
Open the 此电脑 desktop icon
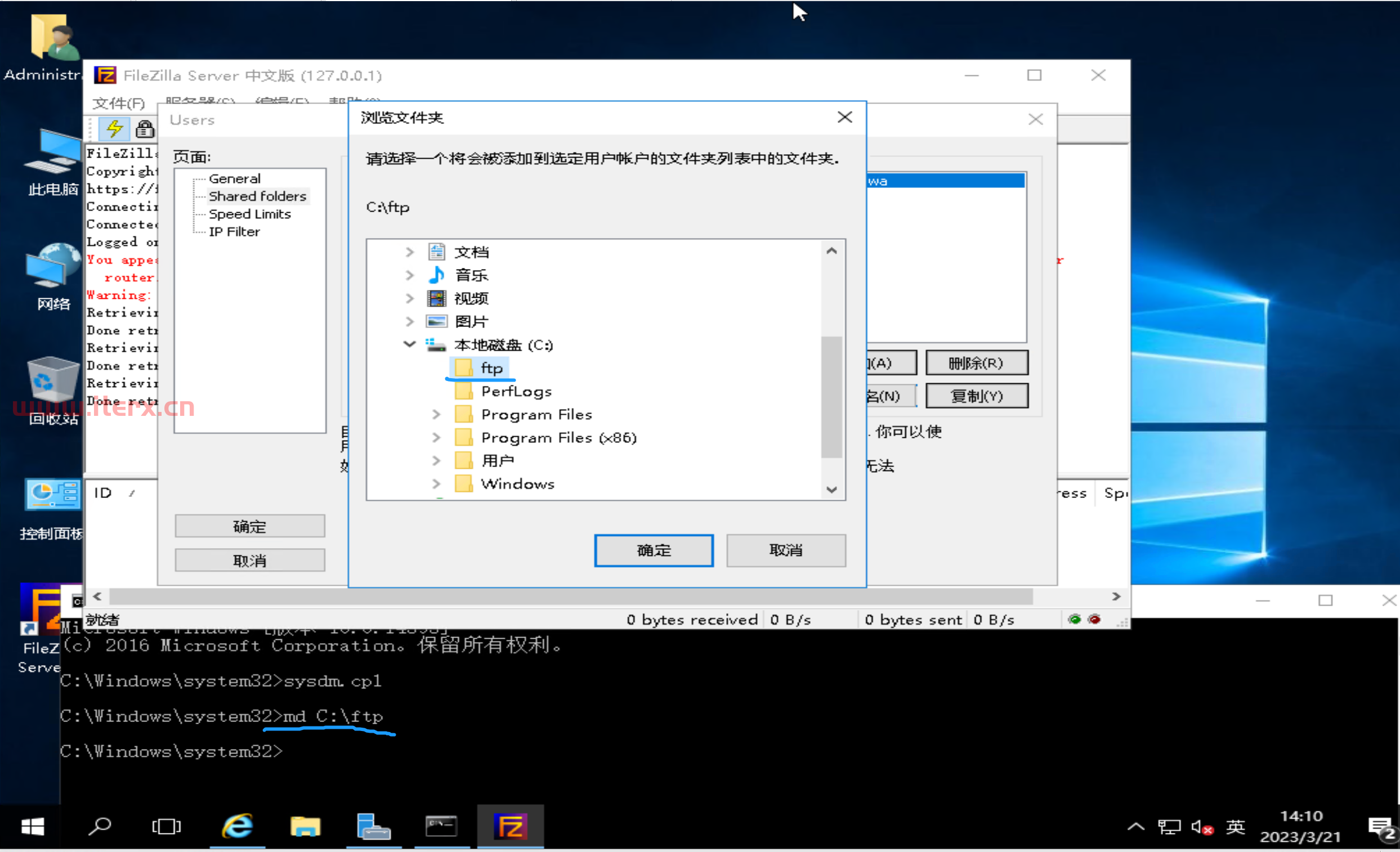(53, 163)
